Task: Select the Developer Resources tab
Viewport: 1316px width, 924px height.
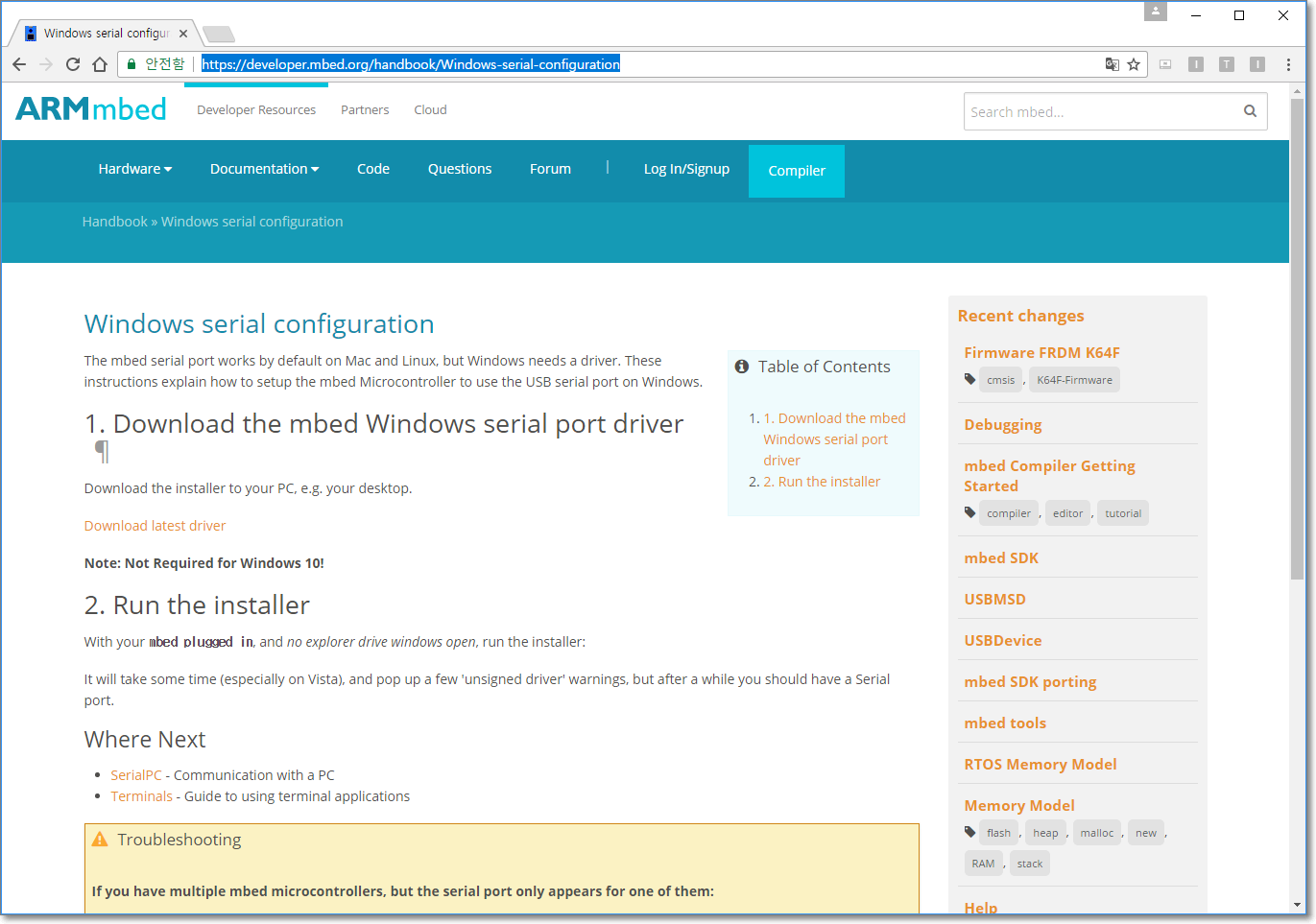Action: point(256,109)
